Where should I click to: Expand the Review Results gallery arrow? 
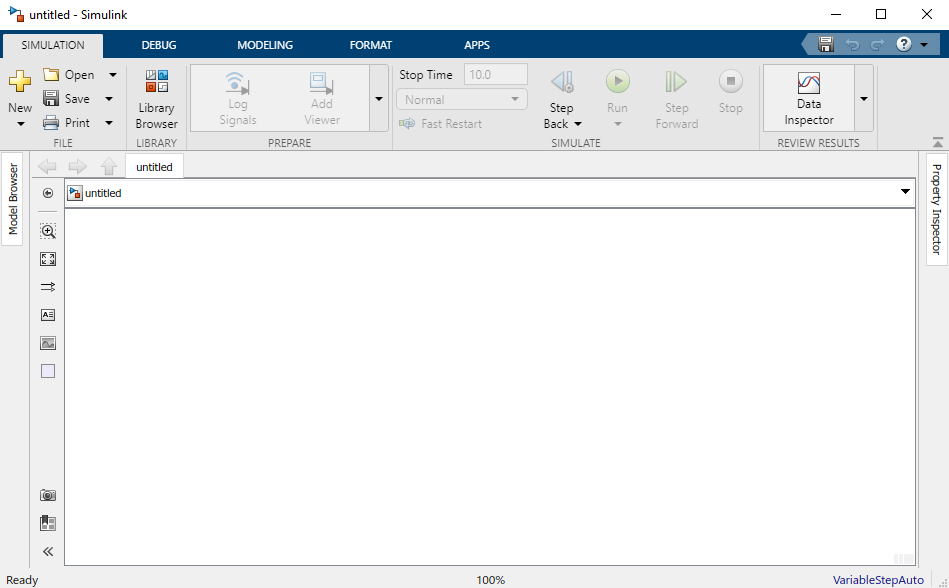(x=864, y=99)
